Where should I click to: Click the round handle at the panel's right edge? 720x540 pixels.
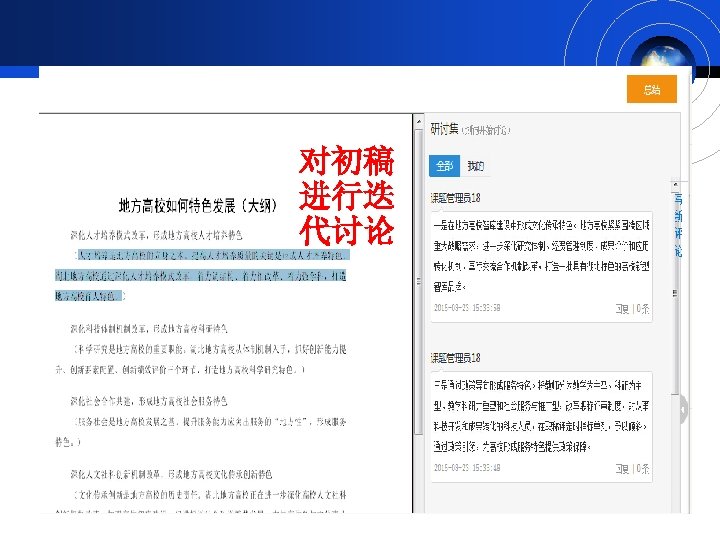coord(684,408)
